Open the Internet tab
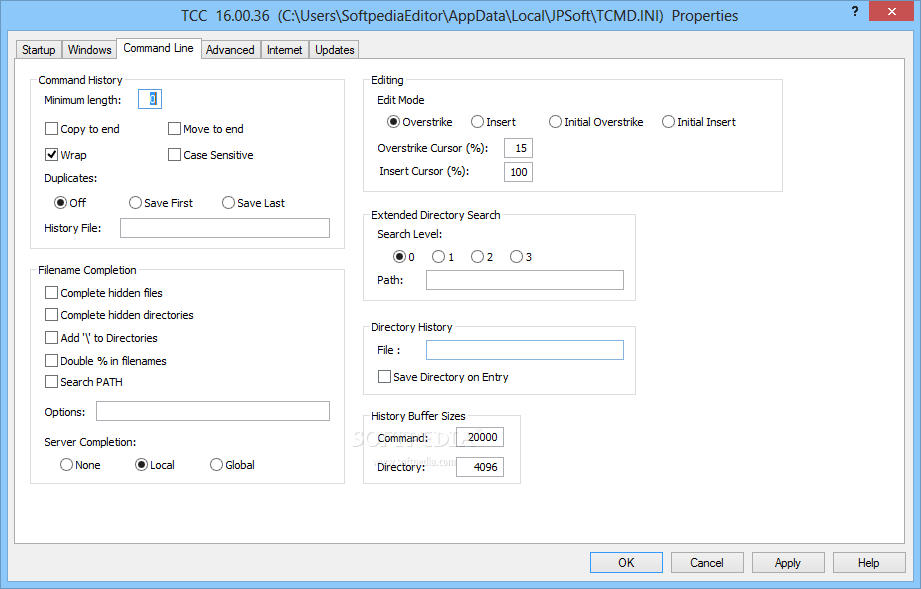 click(284, 50)
